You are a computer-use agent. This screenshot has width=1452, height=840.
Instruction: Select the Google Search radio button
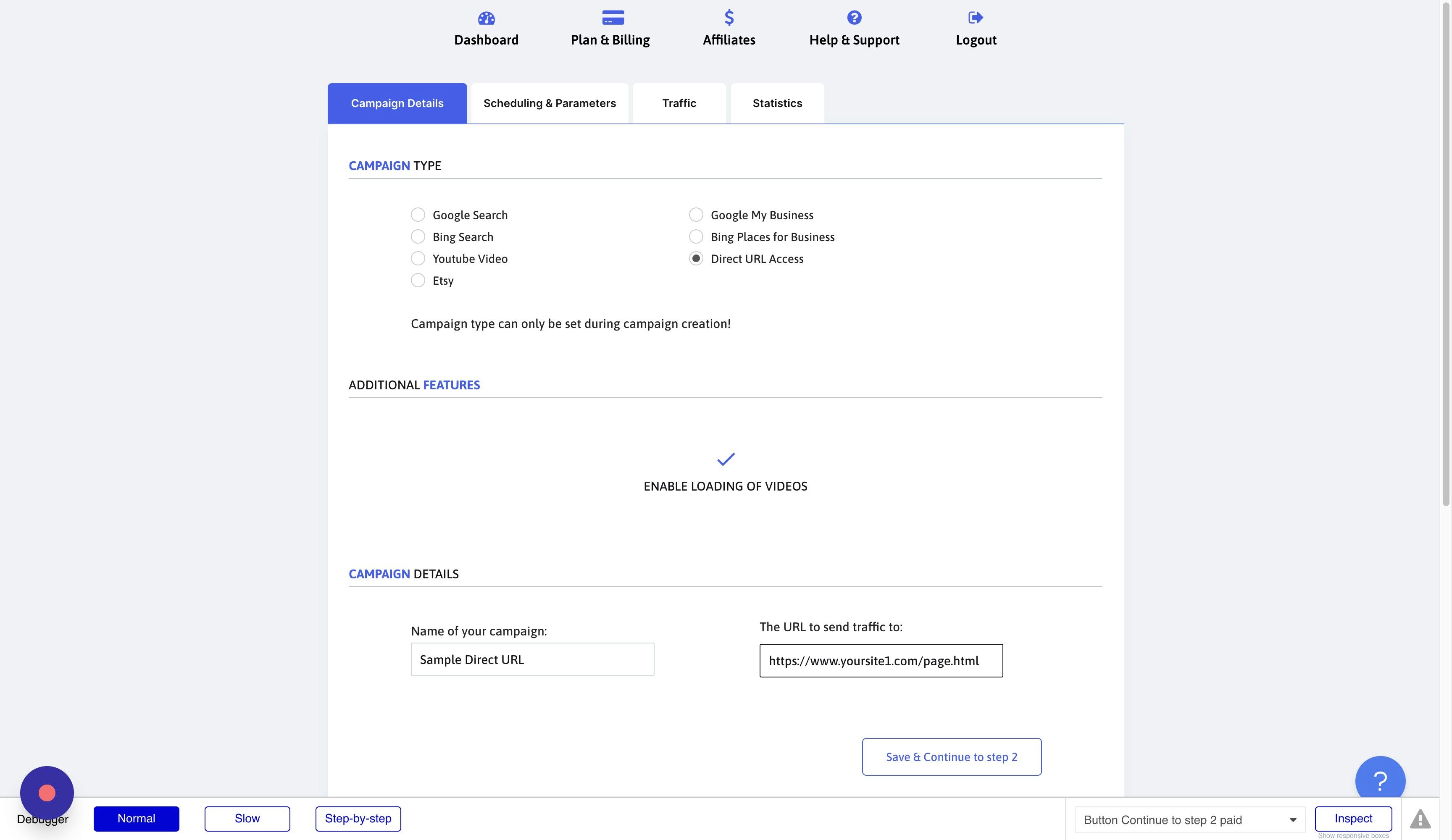(x=418, y=215)
